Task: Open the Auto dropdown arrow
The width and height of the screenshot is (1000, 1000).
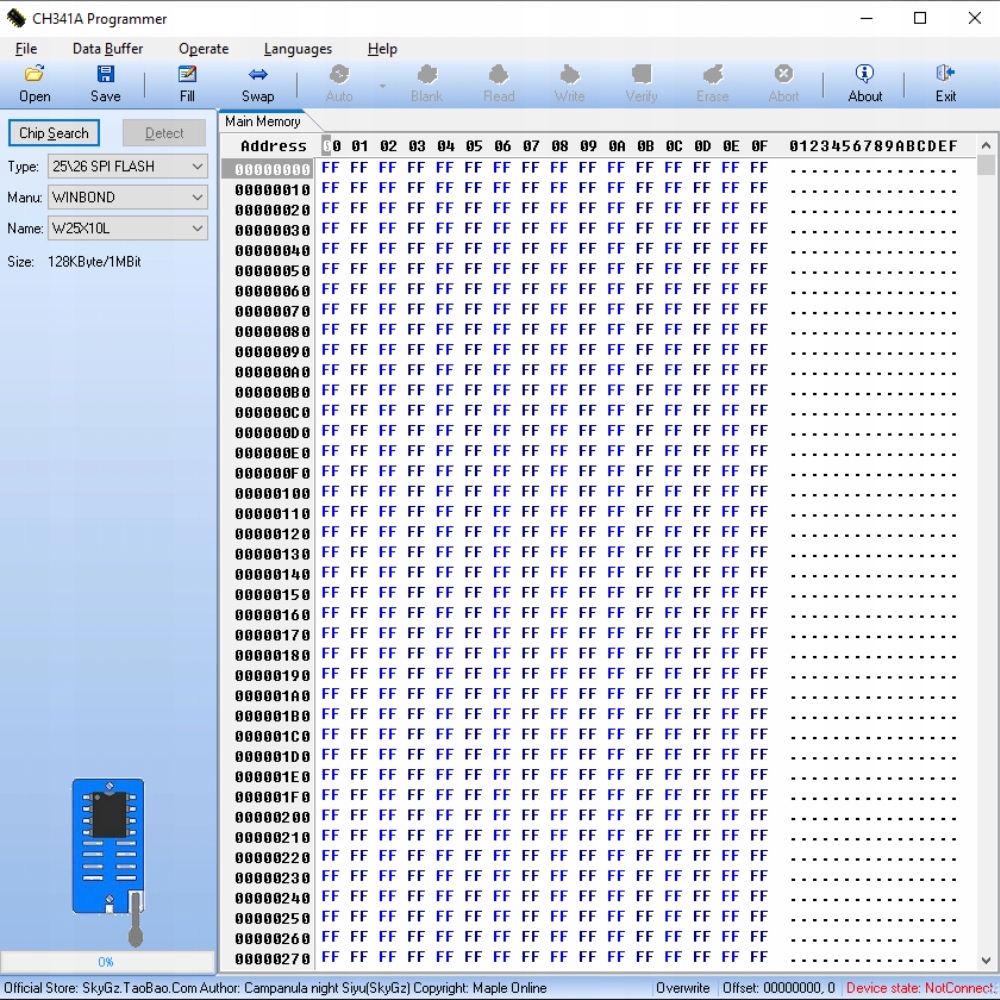Action: pos(382,86)
